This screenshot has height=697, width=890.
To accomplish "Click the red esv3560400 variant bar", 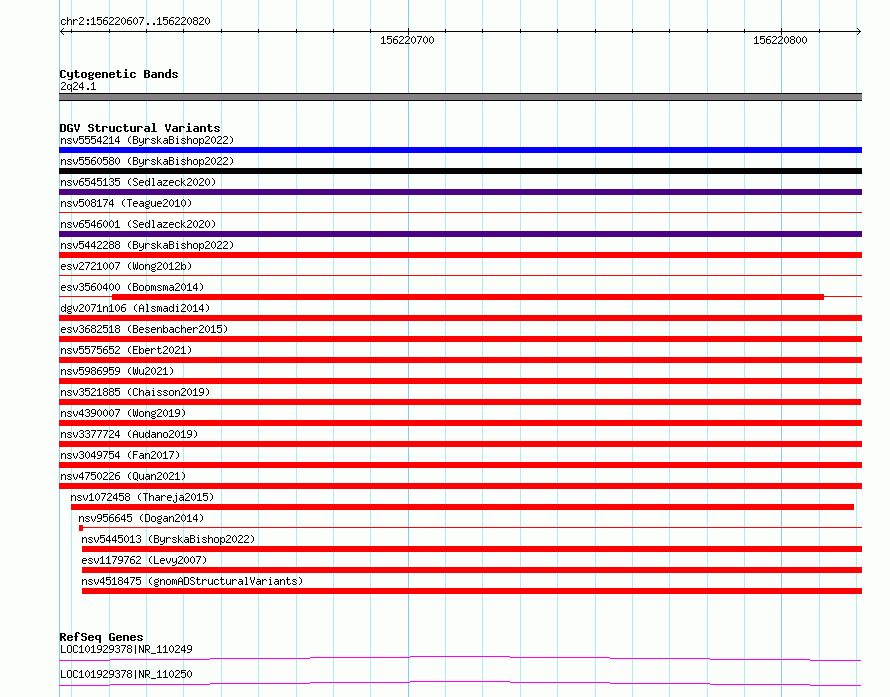I will (x=468, y=297).
